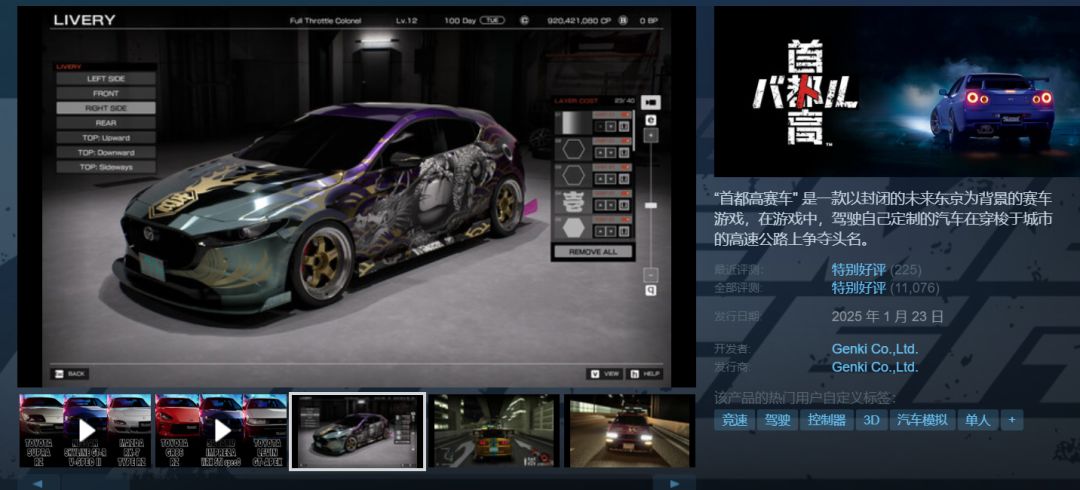Click the BP currency coin icon

[623, 21]
